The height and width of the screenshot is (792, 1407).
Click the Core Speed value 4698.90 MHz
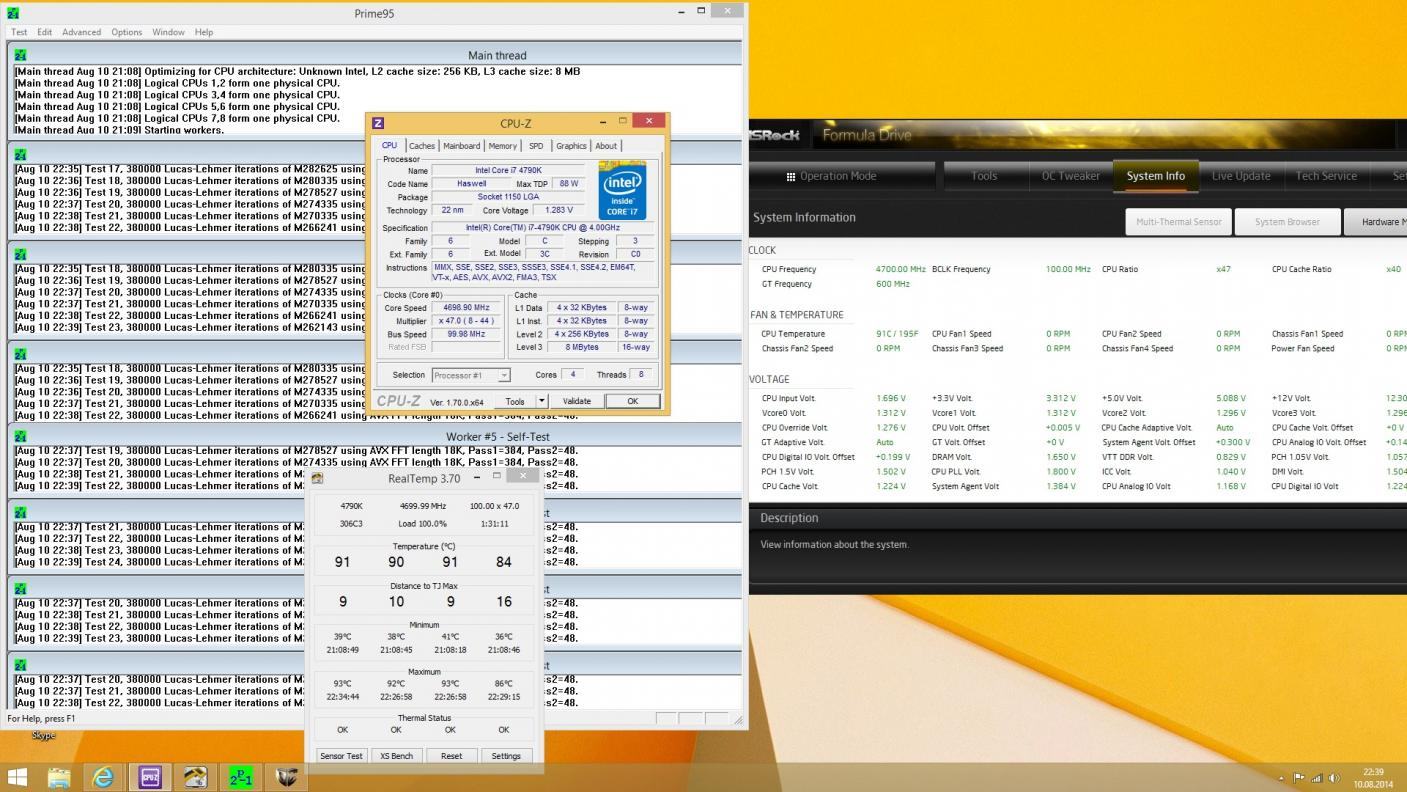click(466, 308)
